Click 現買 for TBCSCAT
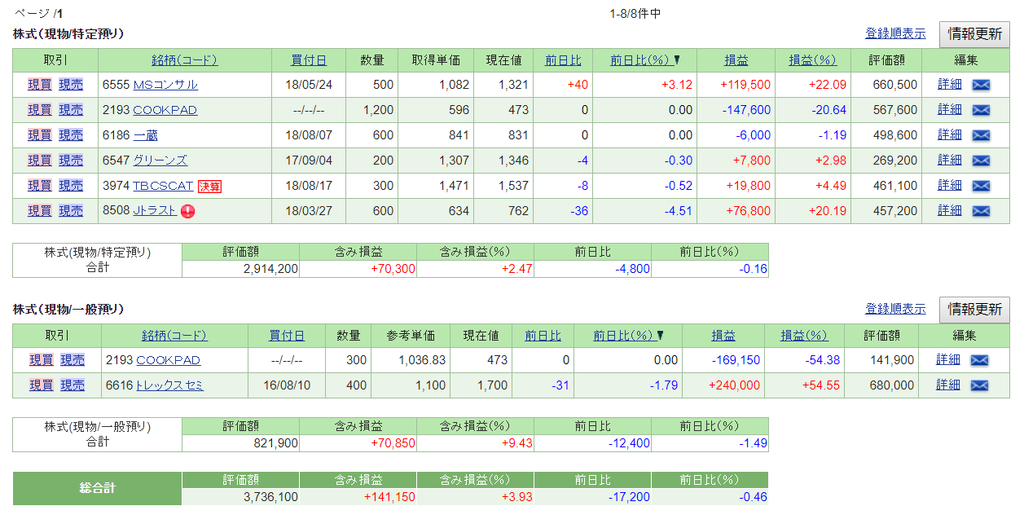The image size is (1024, 528). click(x=40, y=186)
